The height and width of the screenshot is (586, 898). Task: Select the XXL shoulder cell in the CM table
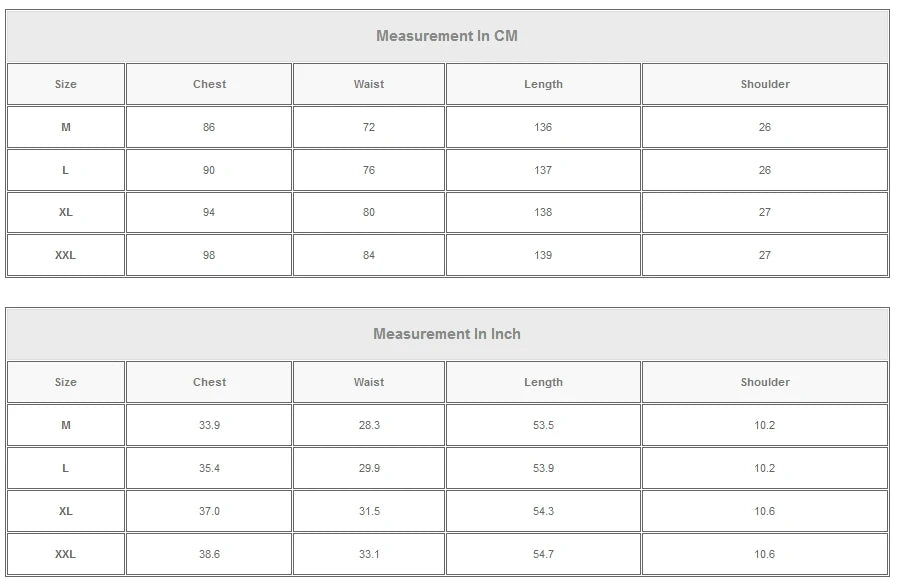point(765,255)
